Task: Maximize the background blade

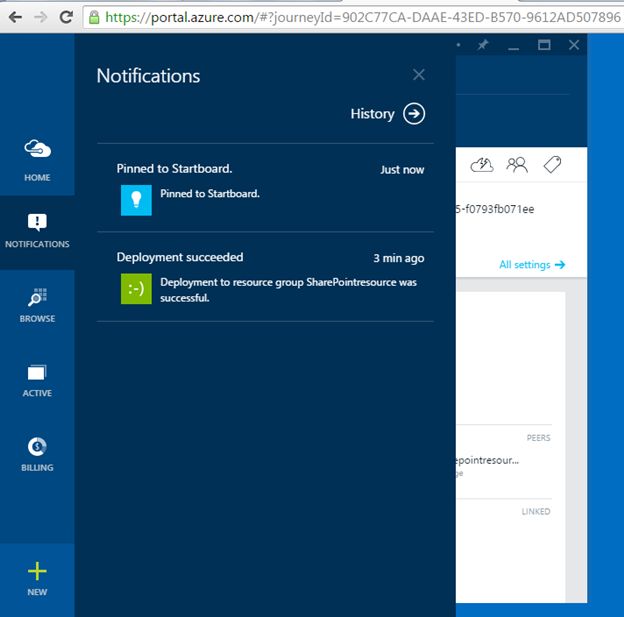Action: click(544, 45)
